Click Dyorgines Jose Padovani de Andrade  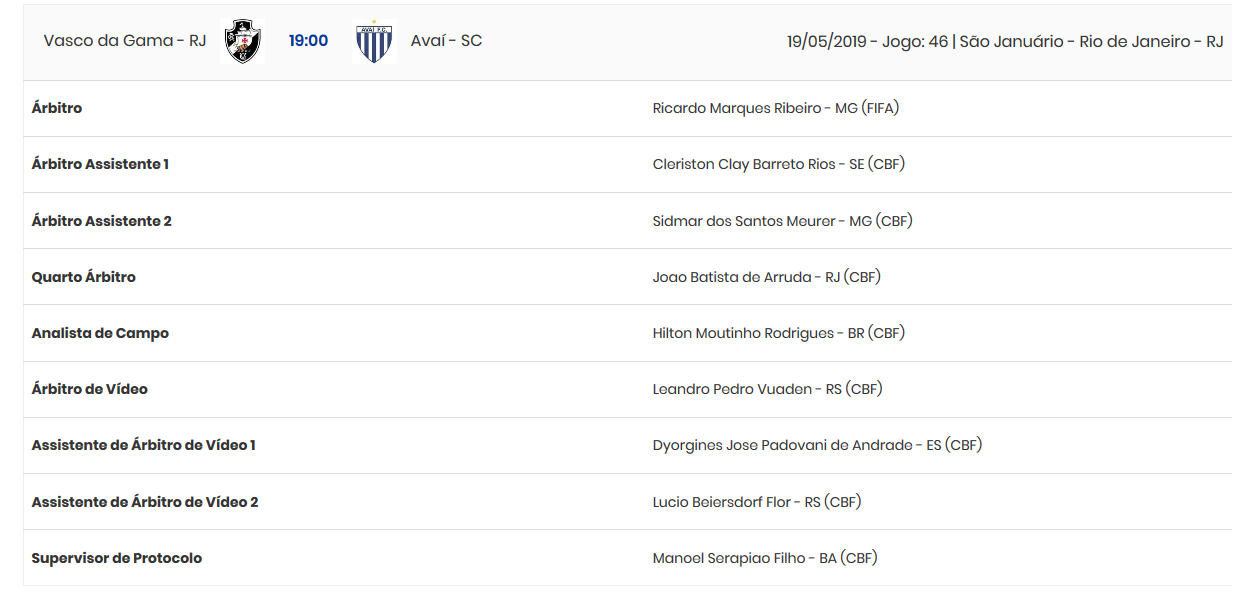[817, 445]
